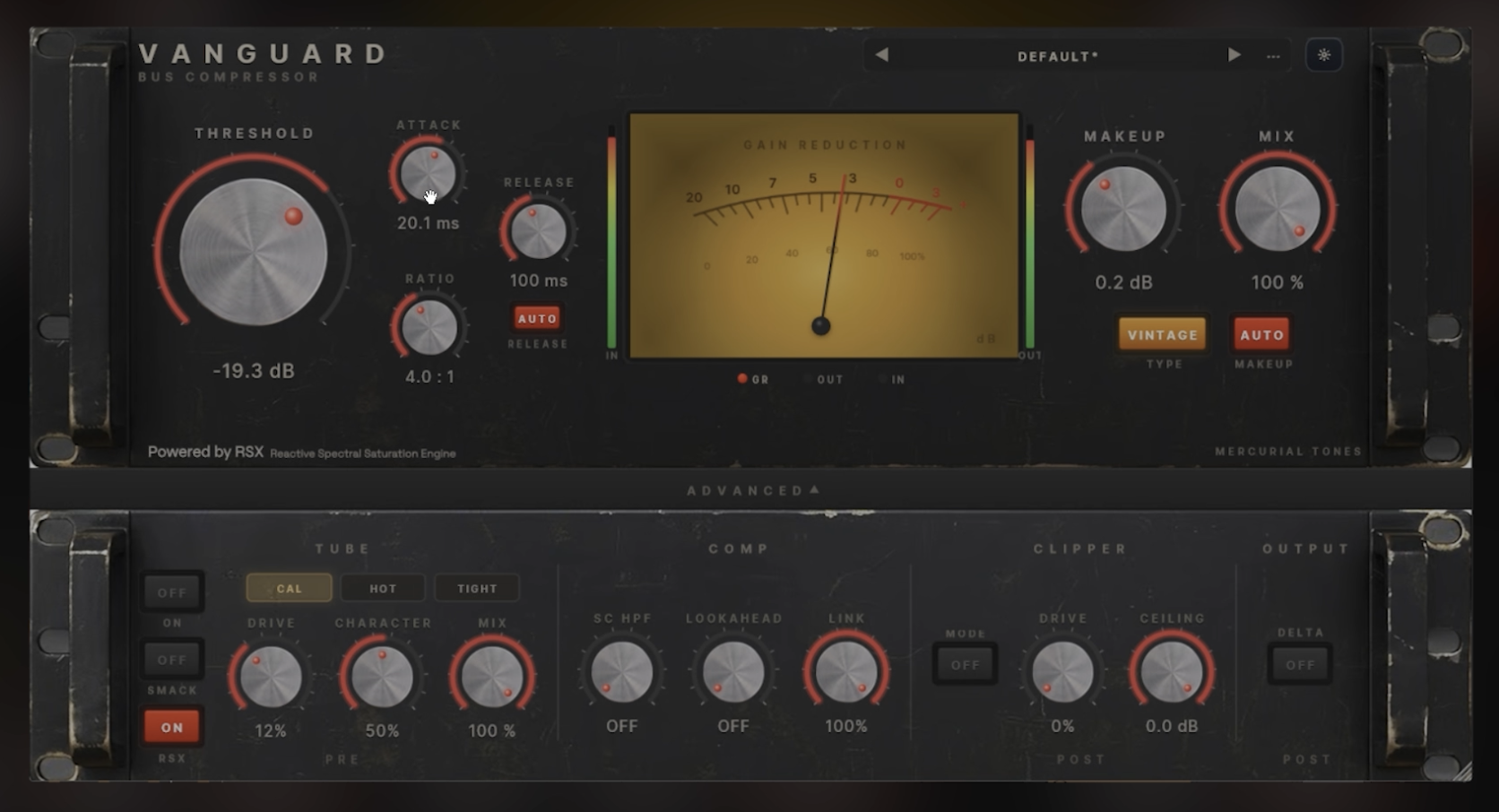Click the input level meter bar
This screenshot has width=1499, height=812.
[x=611, y=237]
